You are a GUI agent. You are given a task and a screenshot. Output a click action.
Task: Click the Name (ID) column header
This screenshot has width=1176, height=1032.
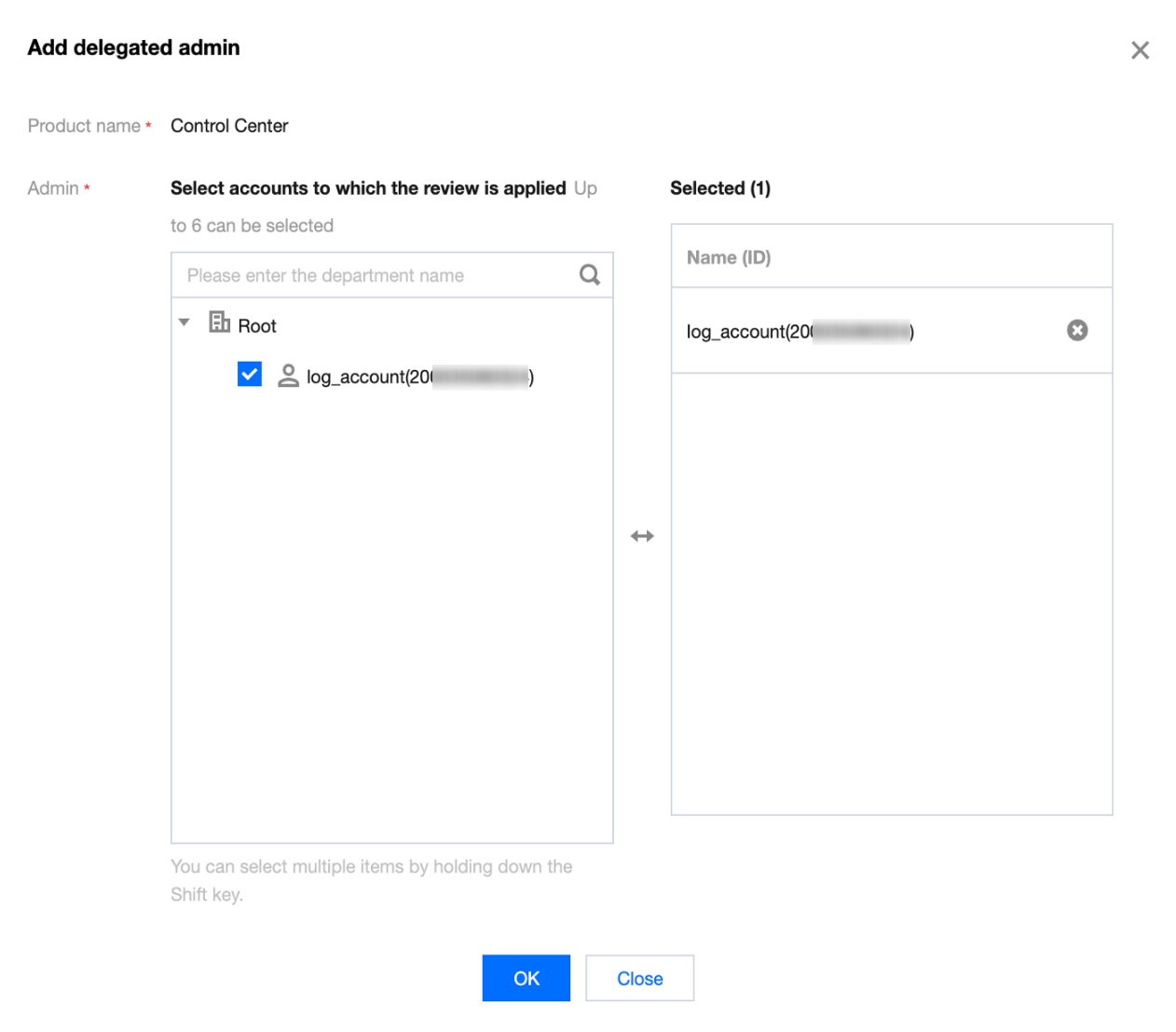coord(729,257)
